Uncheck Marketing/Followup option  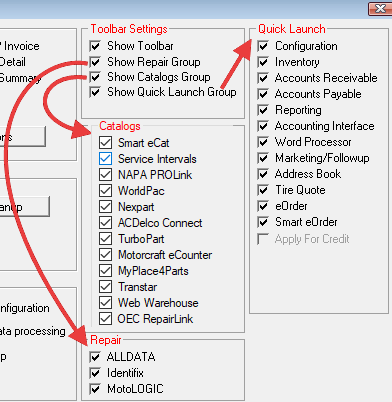click(263, 158)
